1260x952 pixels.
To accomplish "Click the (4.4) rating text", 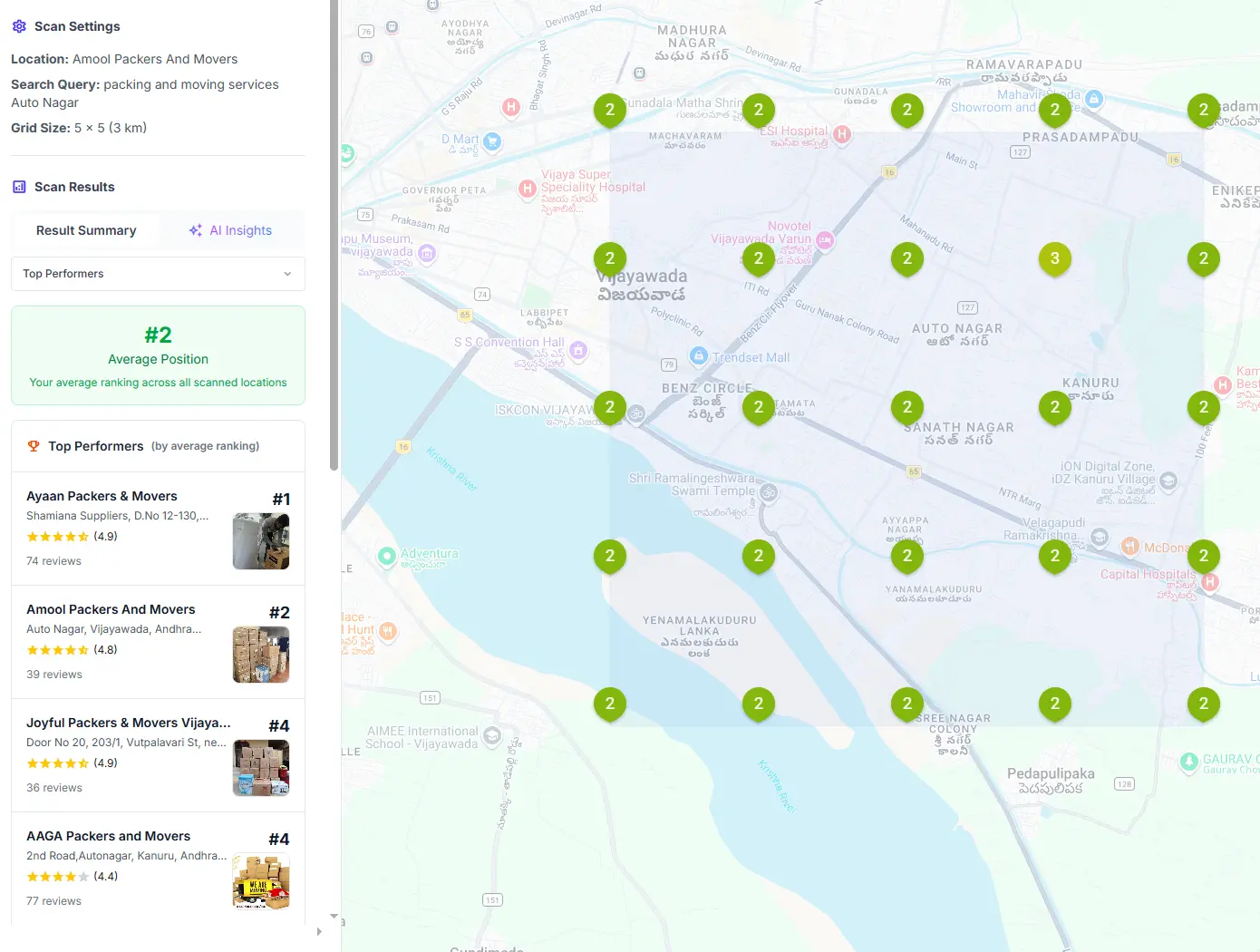I will 106,877.
